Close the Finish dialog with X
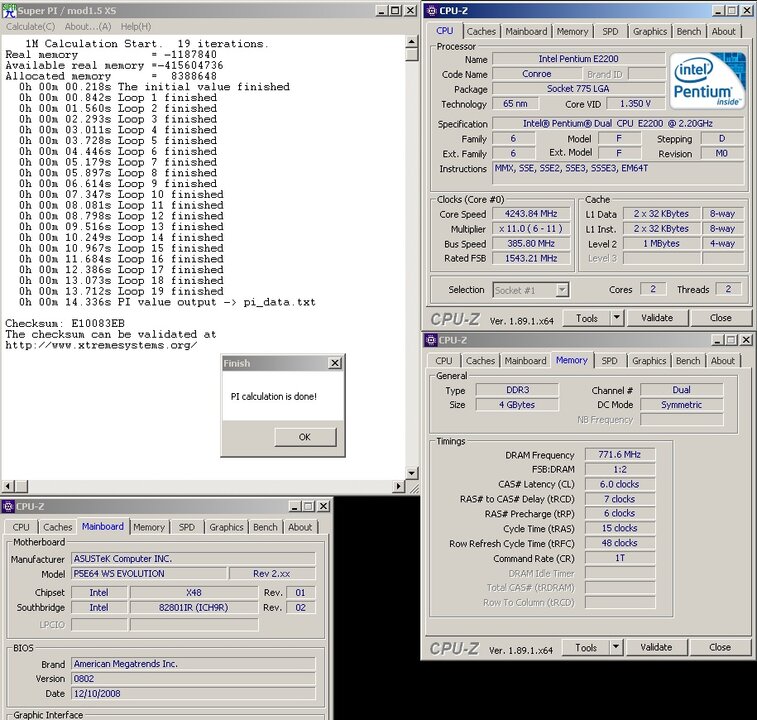The width and height of the screenshot is (757, 720). pos(335,363)
